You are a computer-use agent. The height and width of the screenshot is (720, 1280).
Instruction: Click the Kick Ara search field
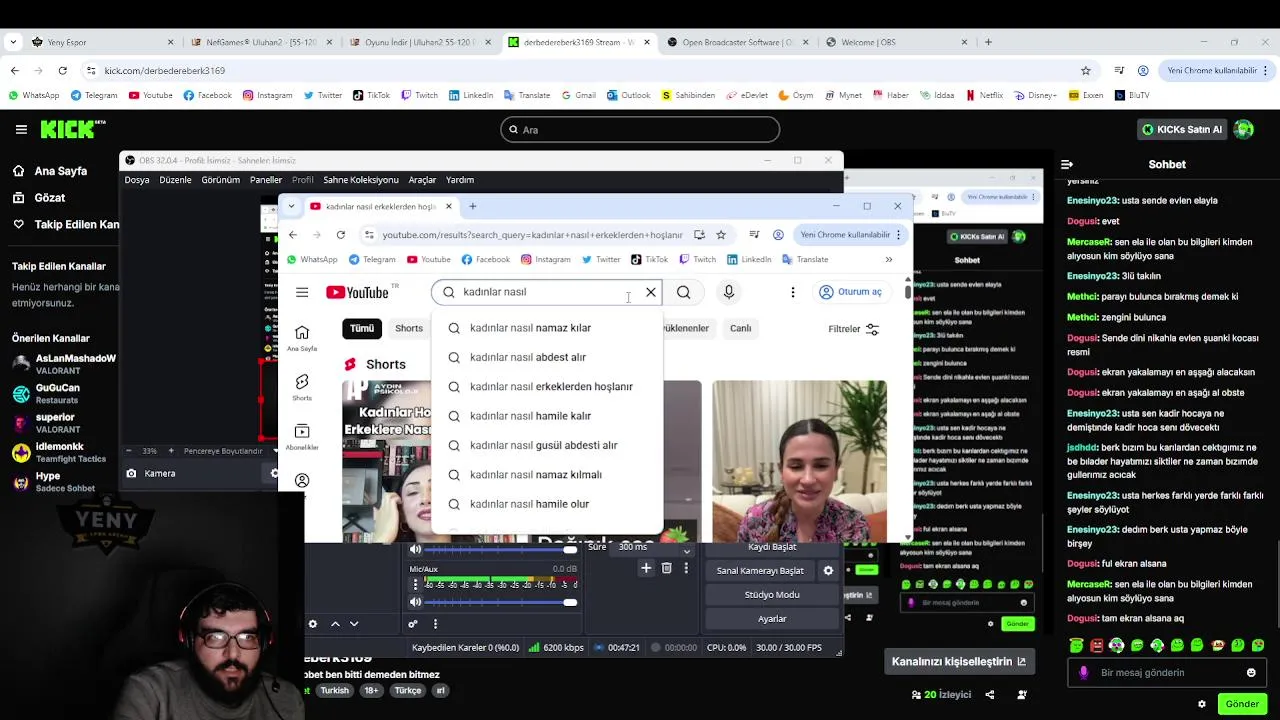coord(640,130)
